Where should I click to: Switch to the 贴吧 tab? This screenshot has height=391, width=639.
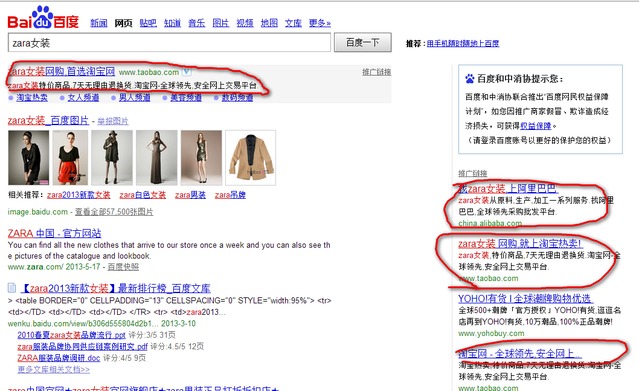point(148,23)
